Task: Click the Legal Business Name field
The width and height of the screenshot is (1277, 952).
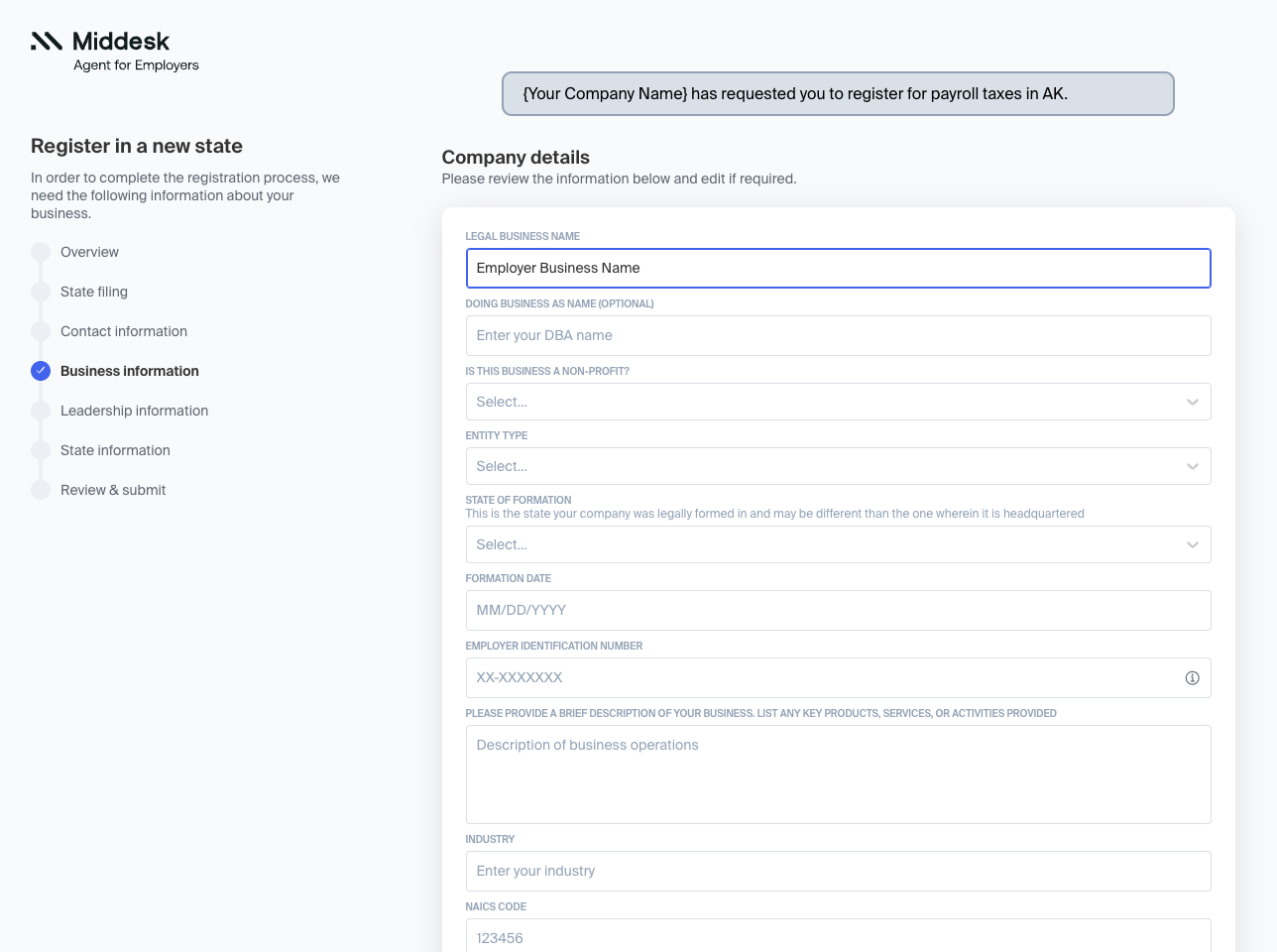Action: point(838,268)
